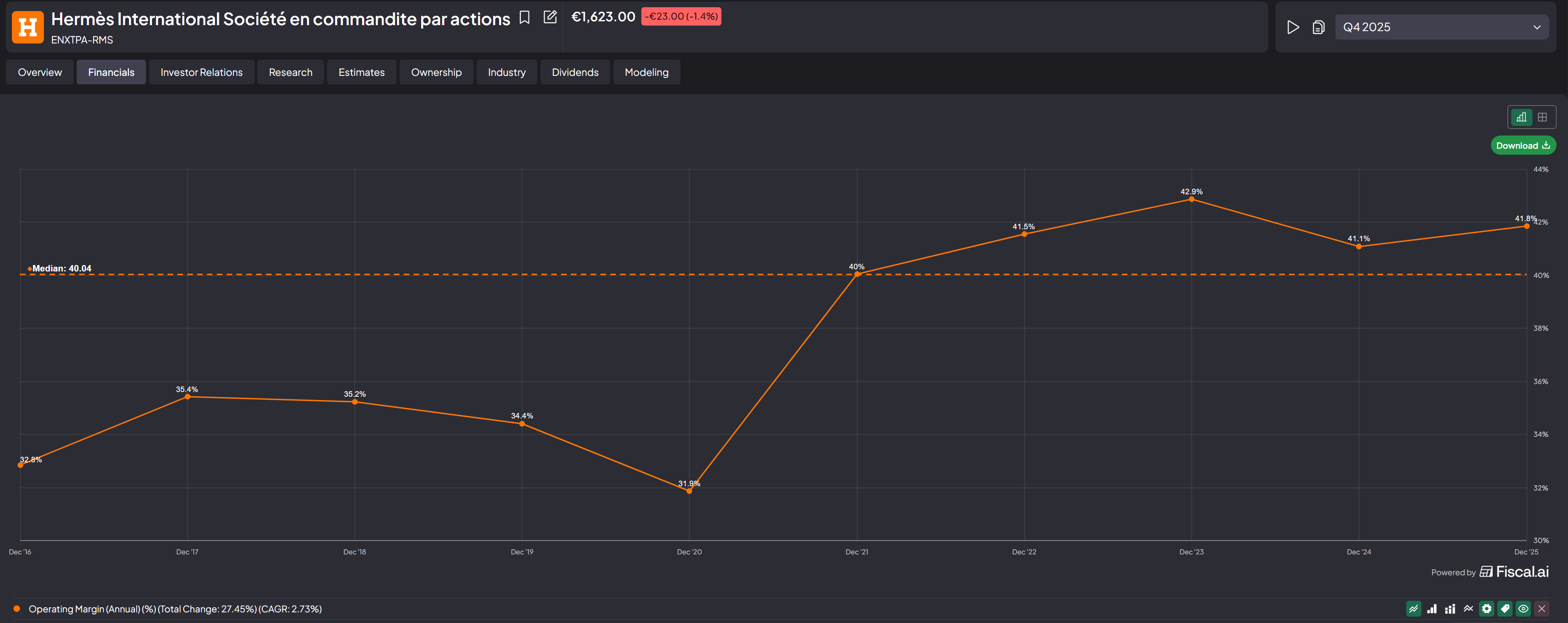Switch series to bar chart type
Screen dimensions: 1568x623
pos(1432,609)
